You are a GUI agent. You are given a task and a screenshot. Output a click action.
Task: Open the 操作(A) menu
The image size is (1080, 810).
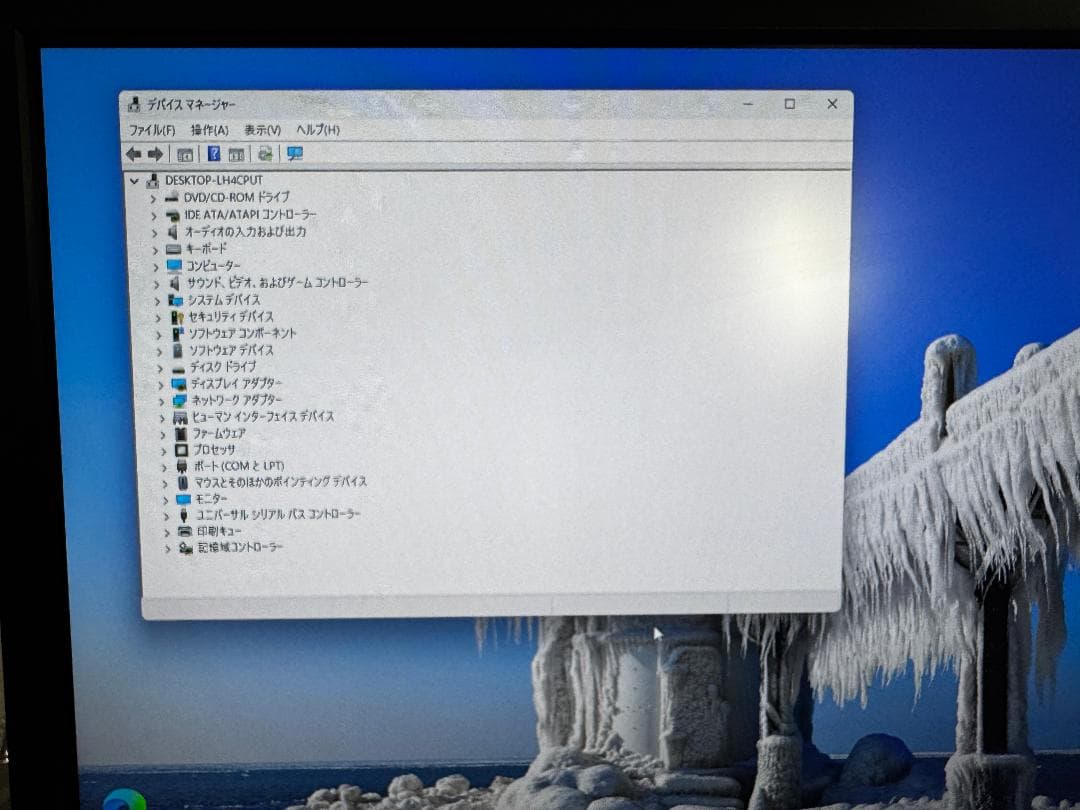pos(206,130)
